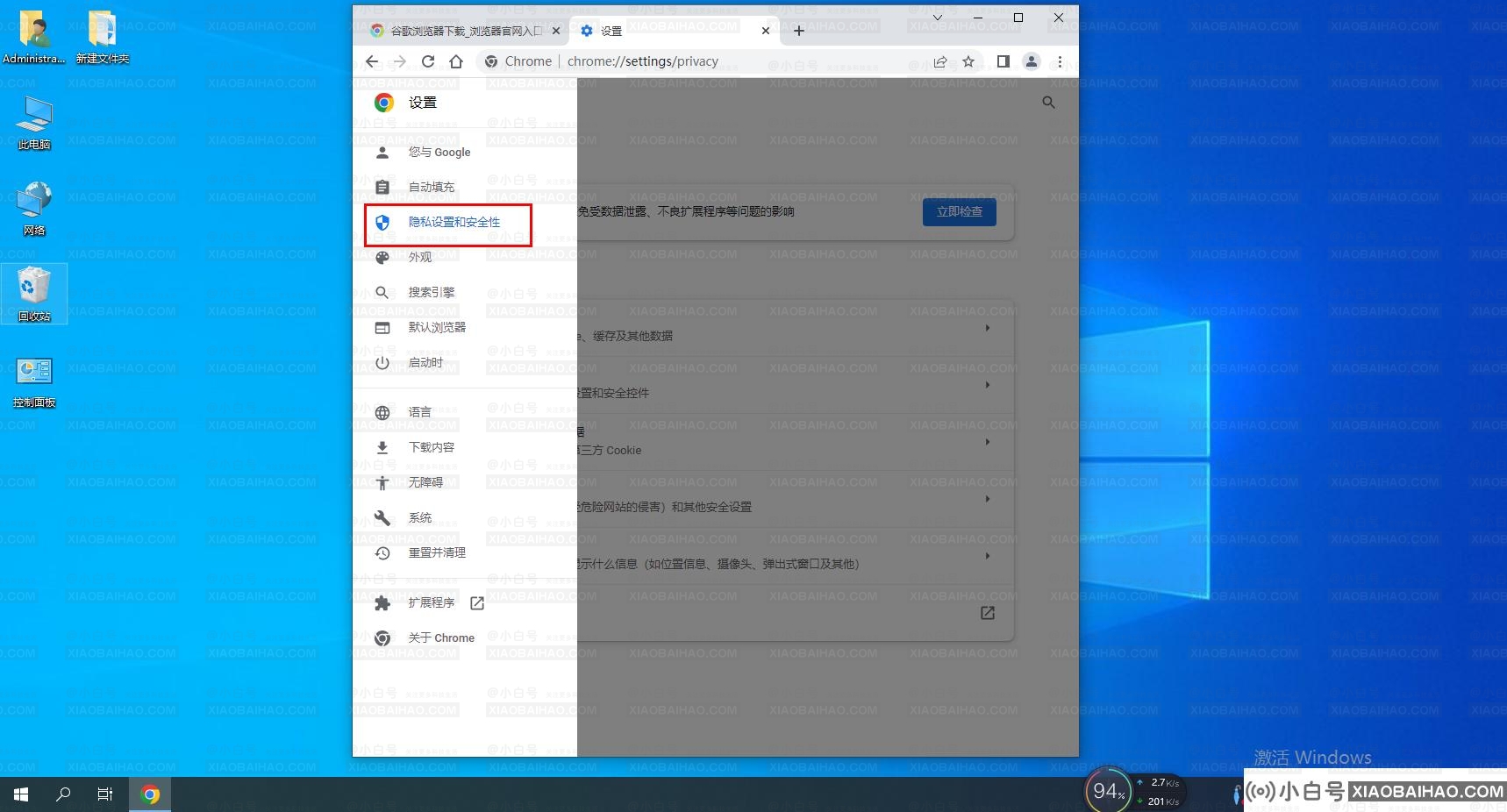
Task: Click external link icon in the last privacy row
Action: click(x=988, y=613)
